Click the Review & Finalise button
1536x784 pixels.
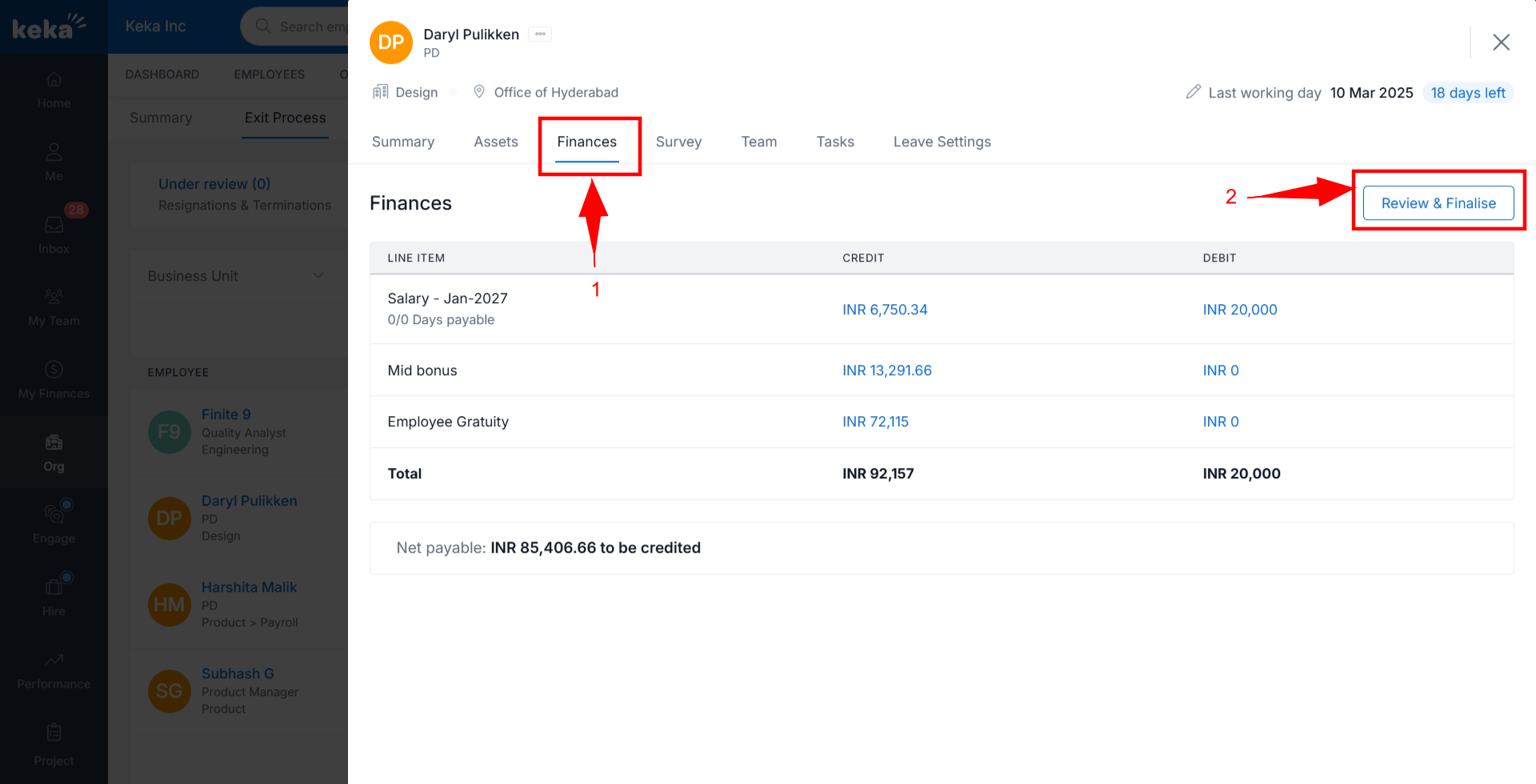(1438, 203)
